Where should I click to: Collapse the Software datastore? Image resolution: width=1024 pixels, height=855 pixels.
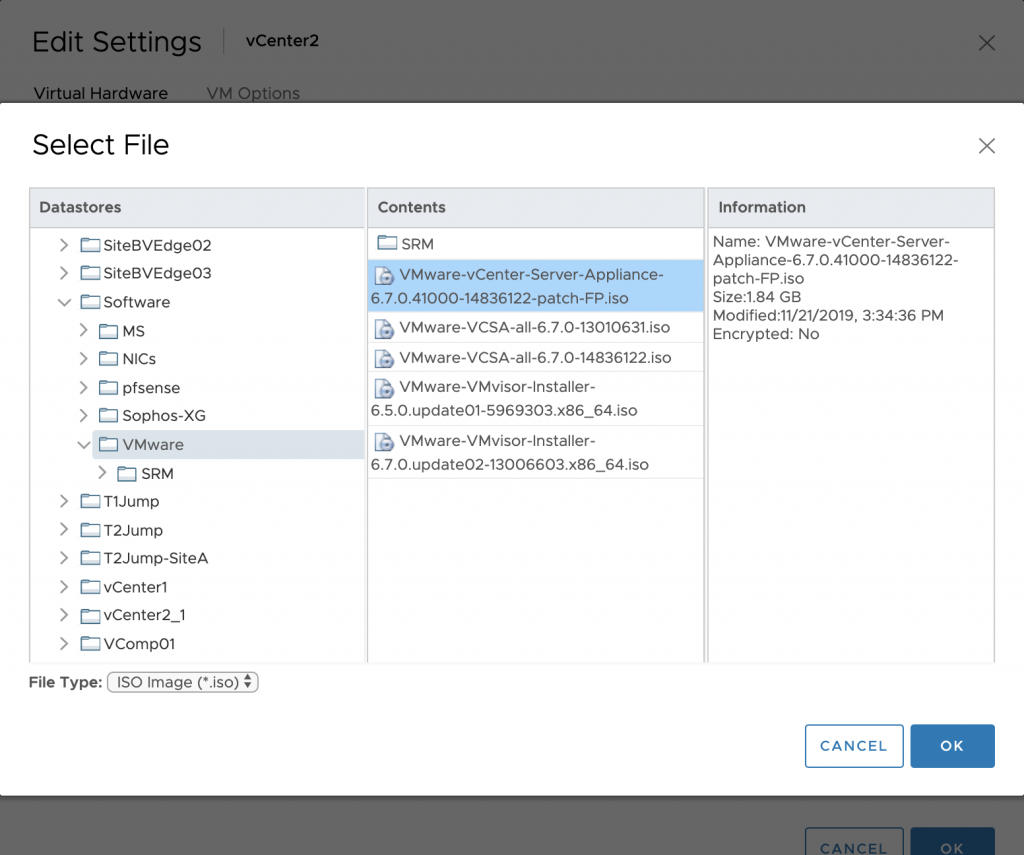64,302
